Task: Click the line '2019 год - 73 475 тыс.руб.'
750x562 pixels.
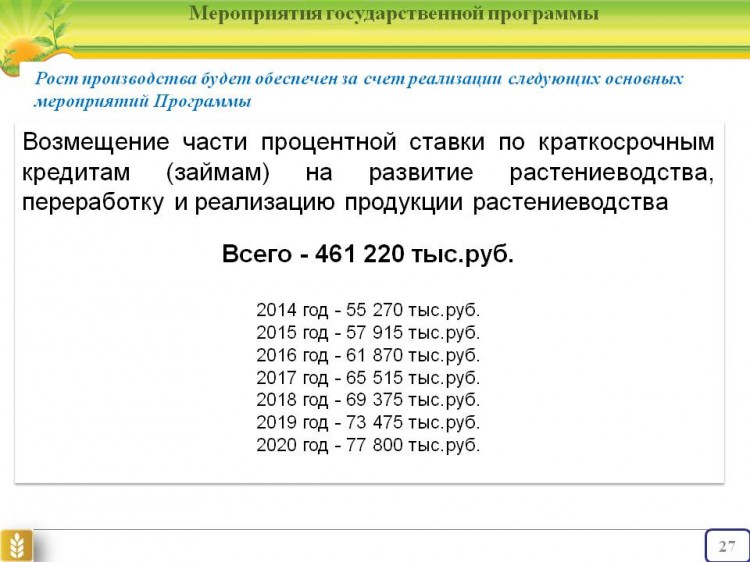Action: click(367, 422)
